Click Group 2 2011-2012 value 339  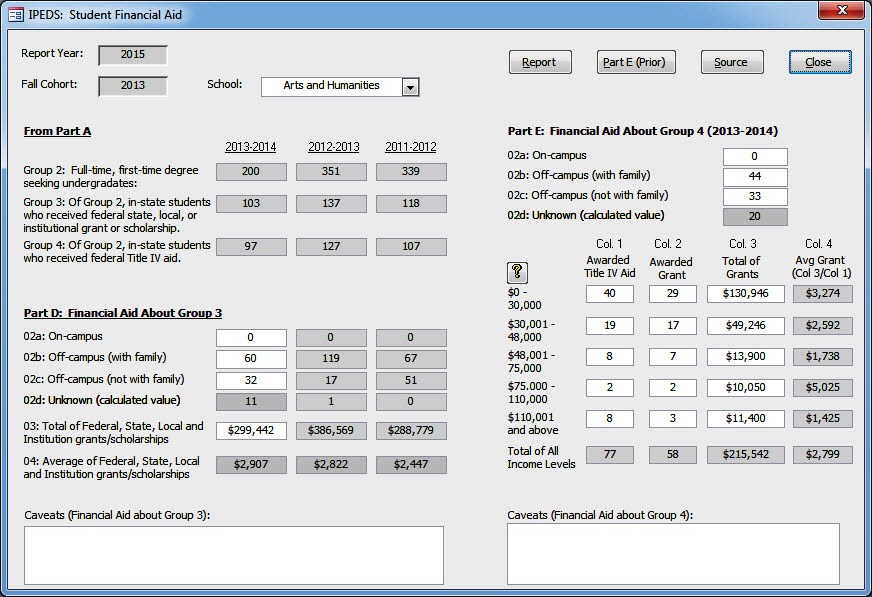pyautogui.click(x=411, y=172)
